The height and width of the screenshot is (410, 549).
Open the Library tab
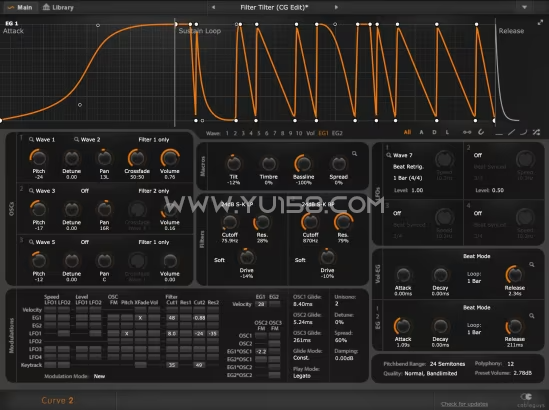58,7
